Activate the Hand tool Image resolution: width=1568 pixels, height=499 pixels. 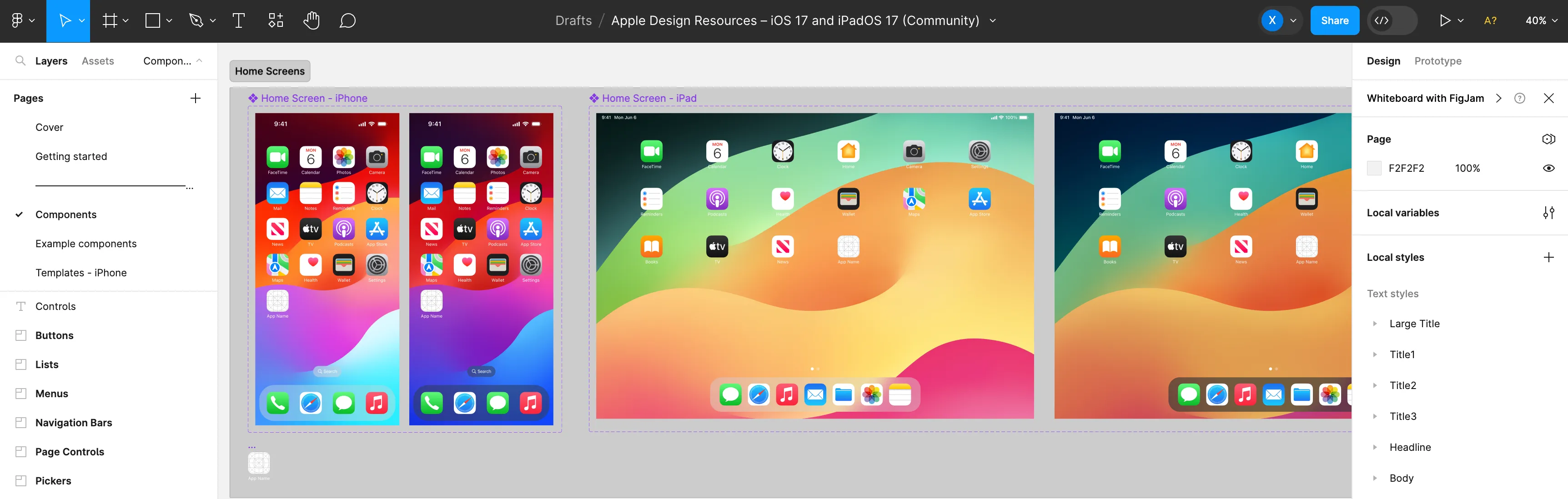point(311,20)
